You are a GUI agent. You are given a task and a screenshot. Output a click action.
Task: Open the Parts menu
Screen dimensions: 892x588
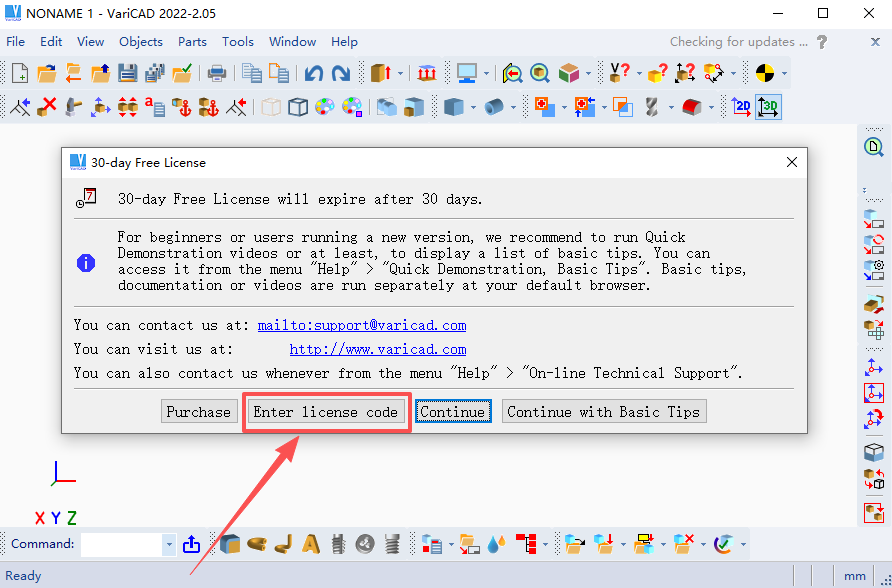(x=192, y=42)
